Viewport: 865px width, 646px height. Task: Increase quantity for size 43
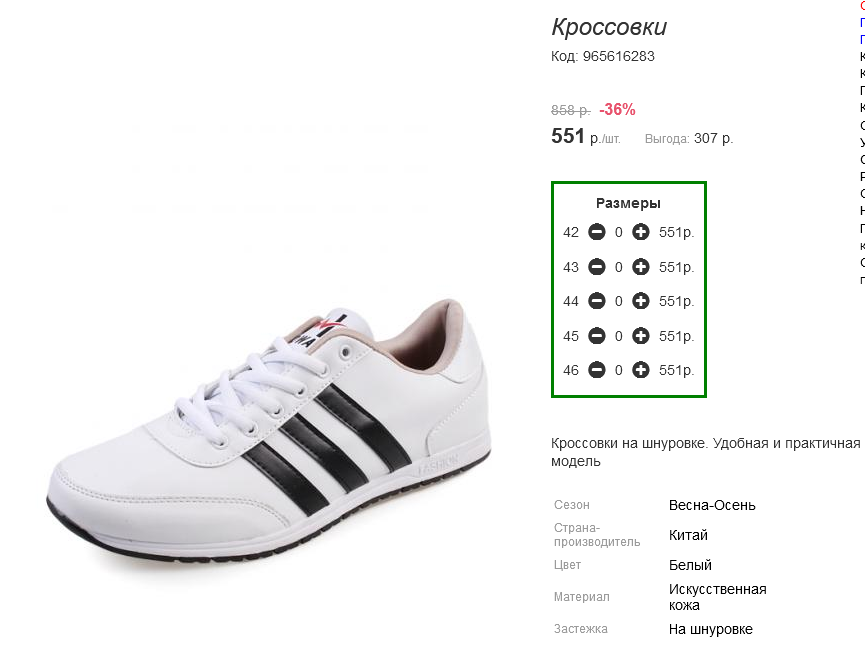tap(641, 267)
